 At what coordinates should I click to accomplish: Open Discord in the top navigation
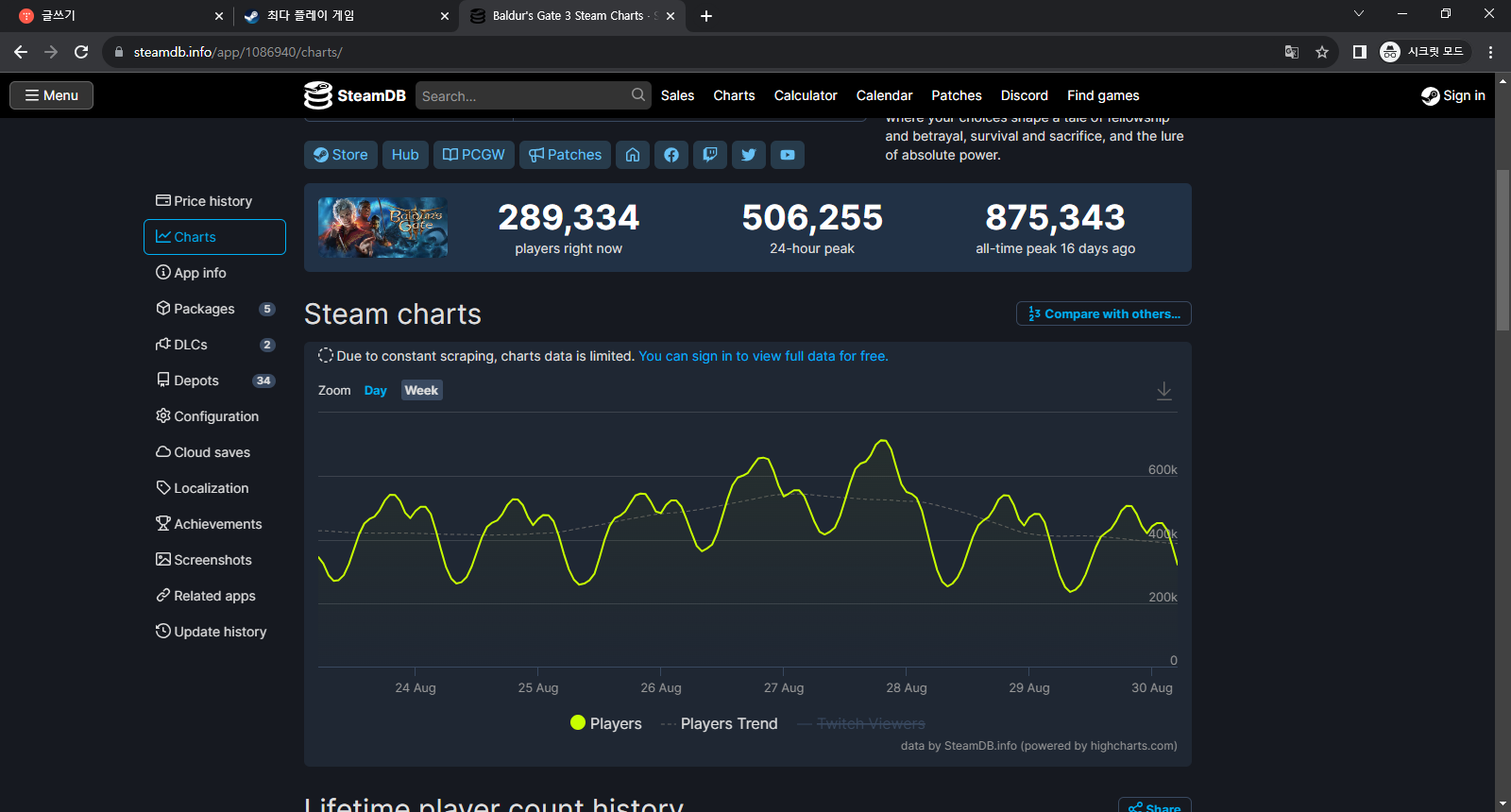(x=1025, y=95)
